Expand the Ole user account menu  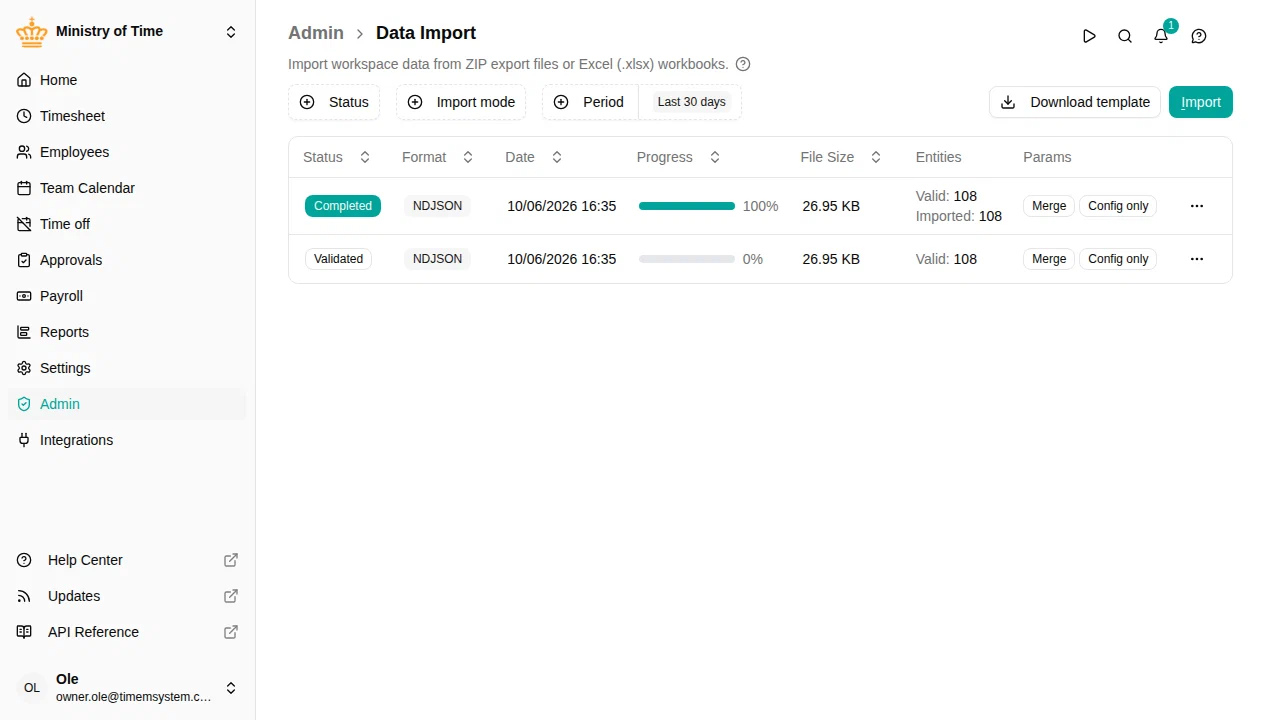[231, 688]
